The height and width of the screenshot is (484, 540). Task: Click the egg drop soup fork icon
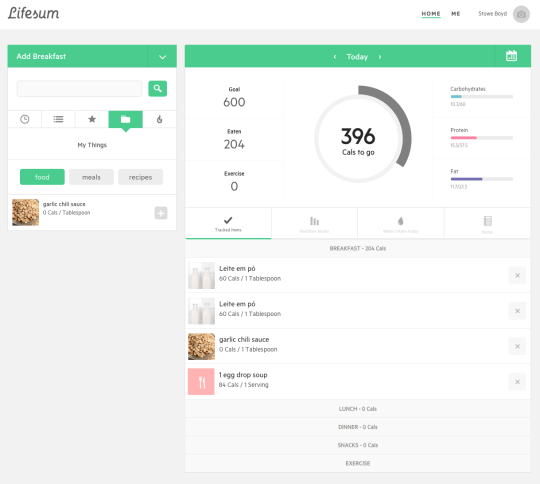(x=201, y=382)
